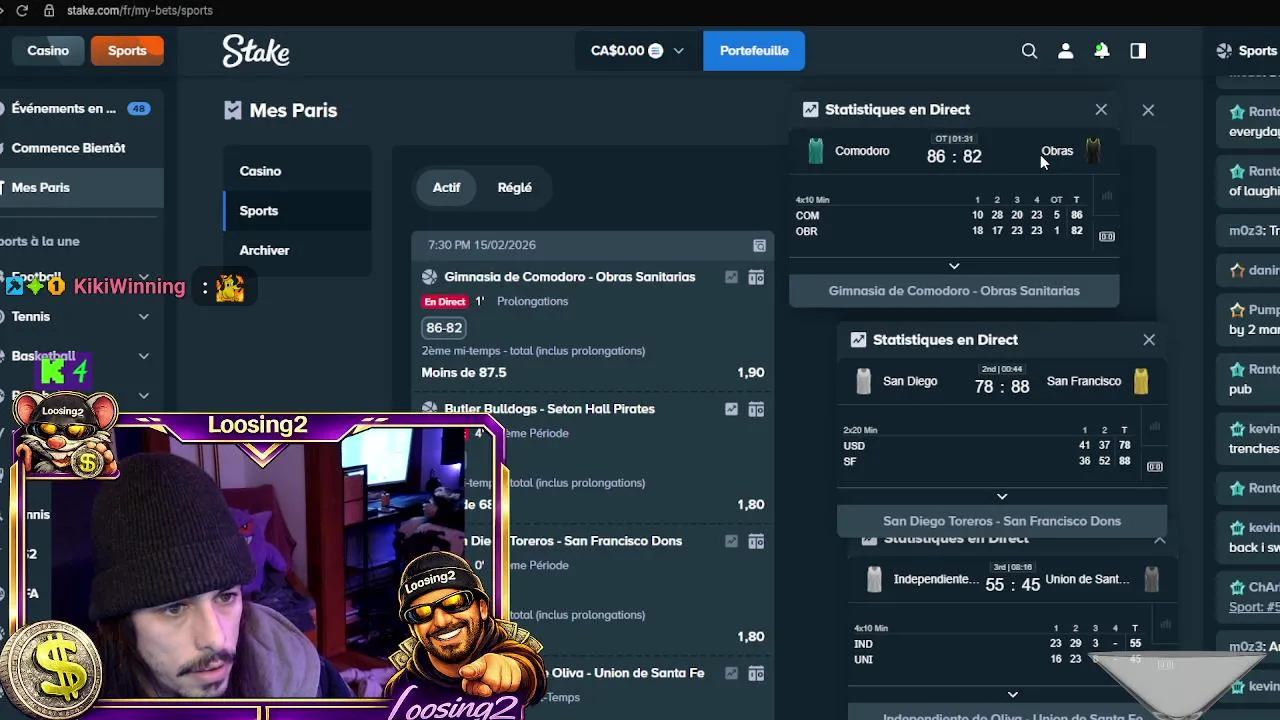This screenshot has width=1280, height=720.
Task: Expand details under the Comodoro-Obras score table
Action: click(954, 266)
